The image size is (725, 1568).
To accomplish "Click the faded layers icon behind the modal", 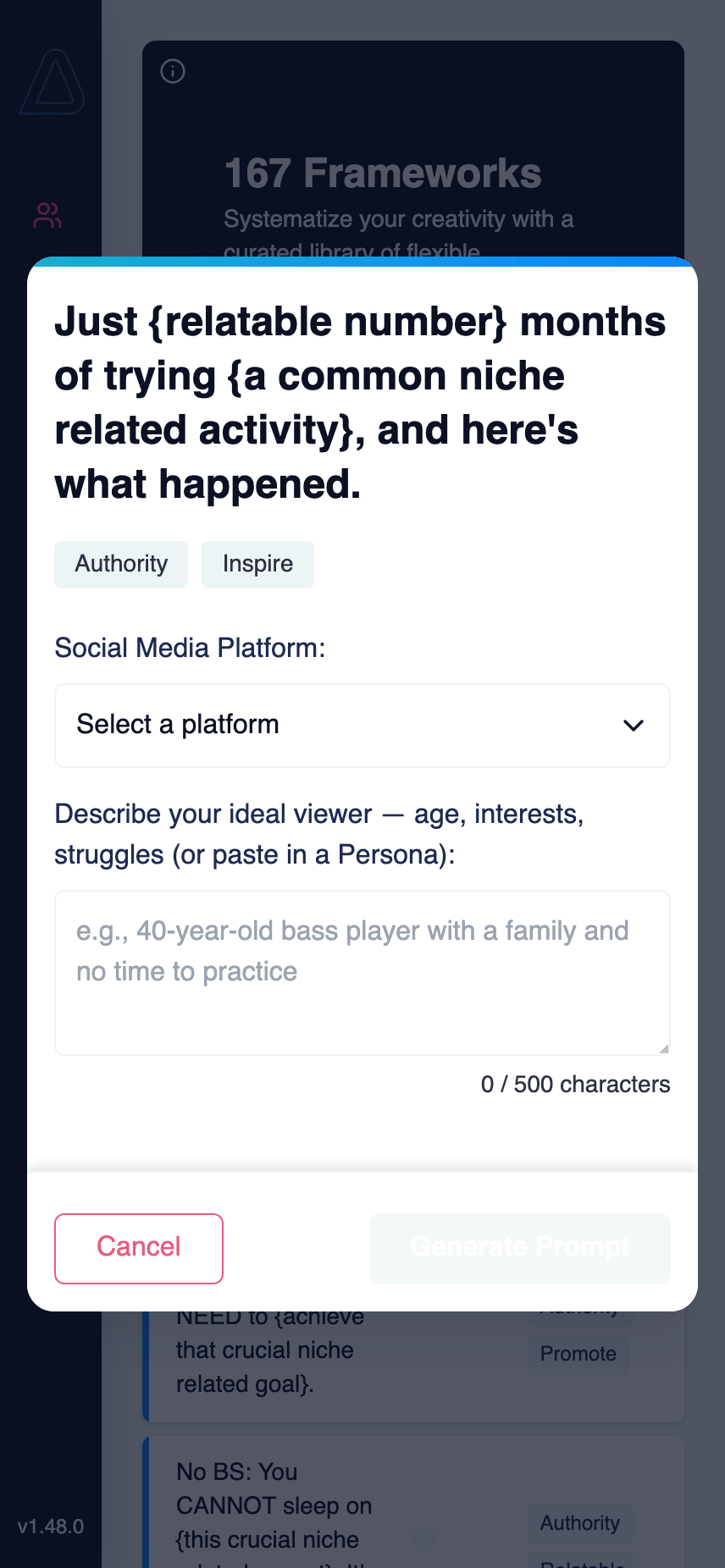I will (x=423, y=1538).
